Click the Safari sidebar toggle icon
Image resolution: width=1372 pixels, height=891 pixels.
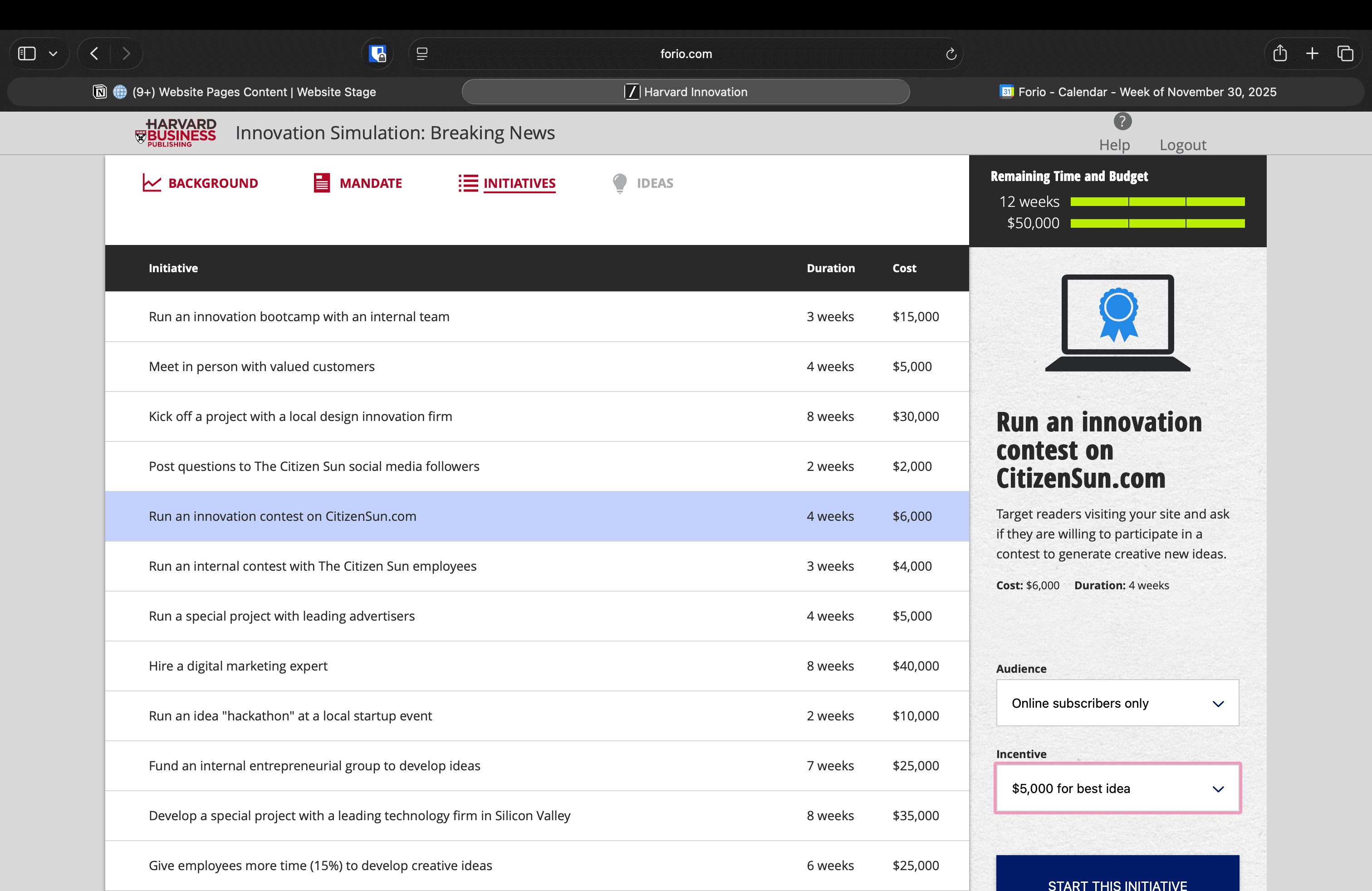[26, 54]
